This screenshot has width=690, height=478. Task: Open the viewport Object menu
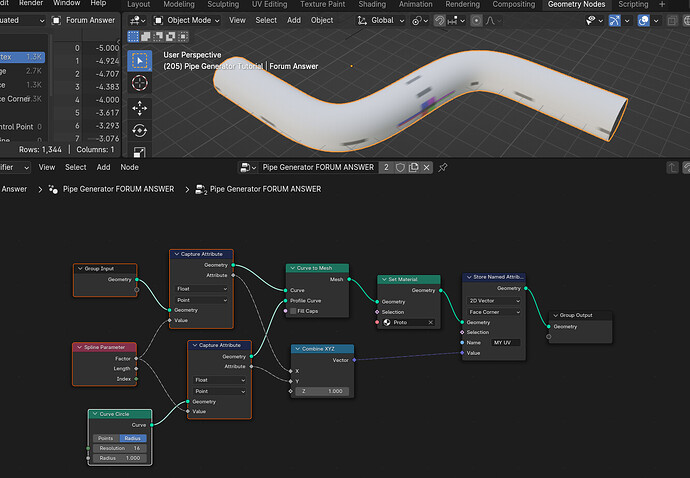[x=322, y=20]
